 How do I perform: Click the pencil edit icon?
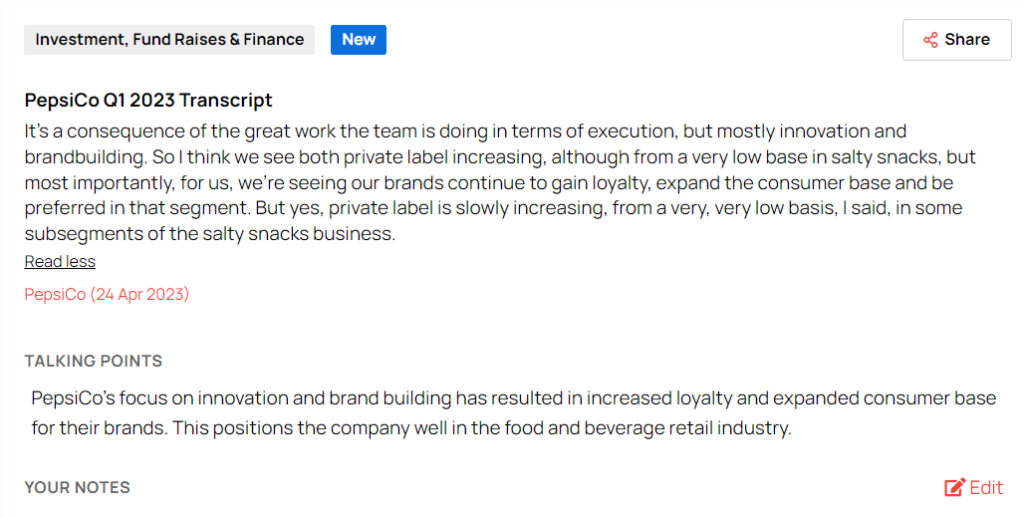(955, 488)
